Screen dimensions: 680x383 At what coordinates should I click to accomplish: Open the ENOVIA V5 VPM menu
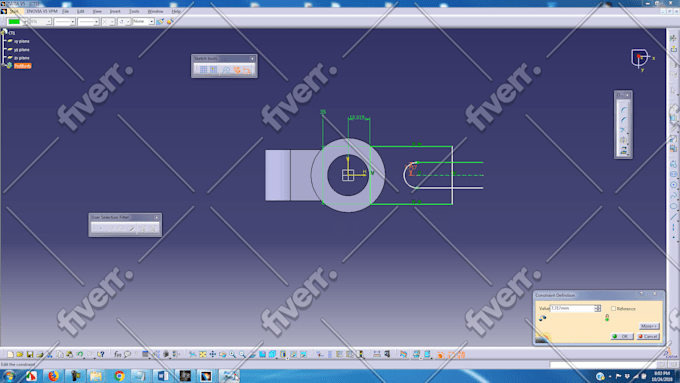click(42, 11)
